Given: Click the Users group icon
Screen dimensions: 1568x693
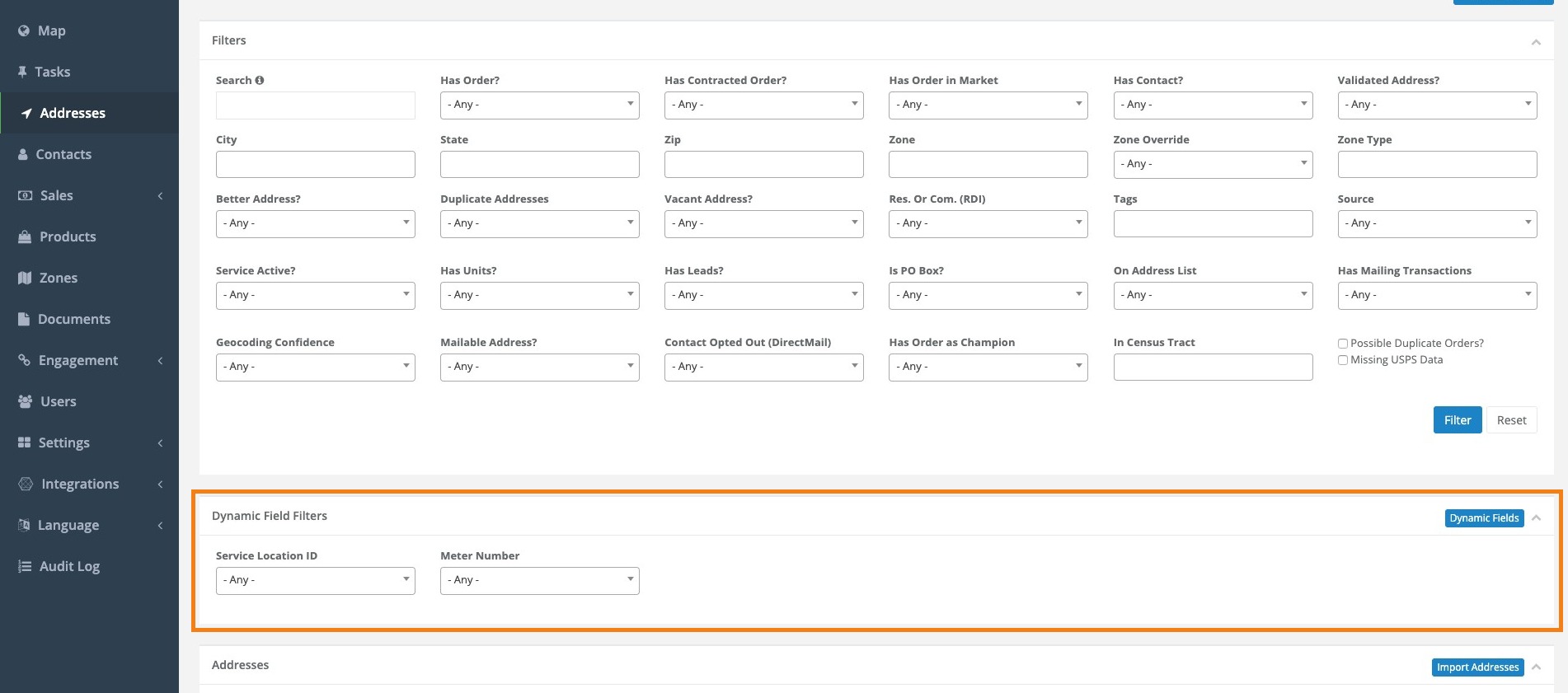Looking at the screenshot, I should tap(25, 401).
